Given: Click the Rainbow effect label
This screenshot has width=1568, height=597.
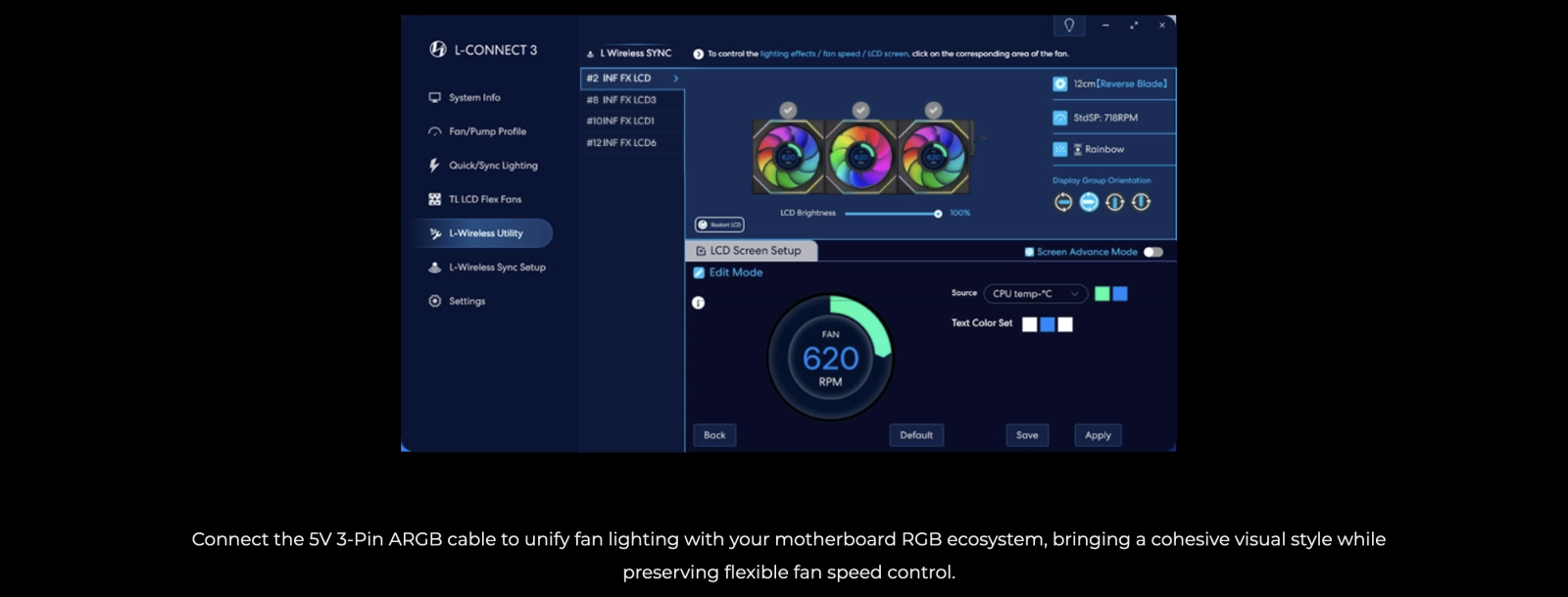Looking at the screenshot, I should point(1104,150).
